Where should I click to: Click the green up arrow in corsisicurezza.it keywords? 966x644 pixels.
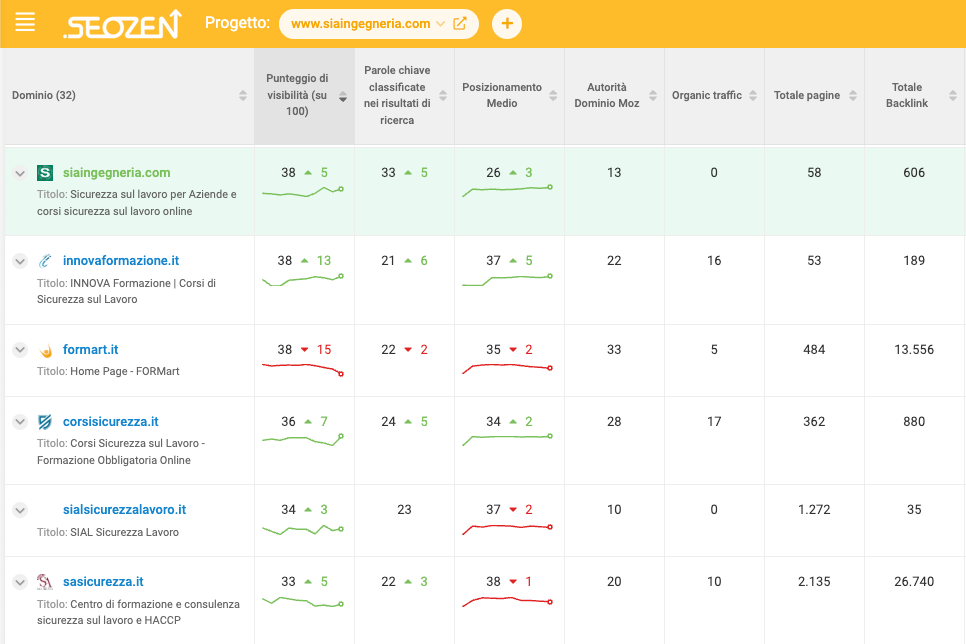point(408,422)
